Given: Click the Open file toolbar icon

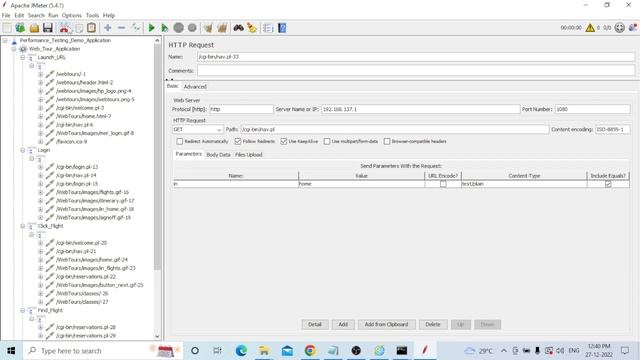Looking at the screenshot, I should 34,28.
